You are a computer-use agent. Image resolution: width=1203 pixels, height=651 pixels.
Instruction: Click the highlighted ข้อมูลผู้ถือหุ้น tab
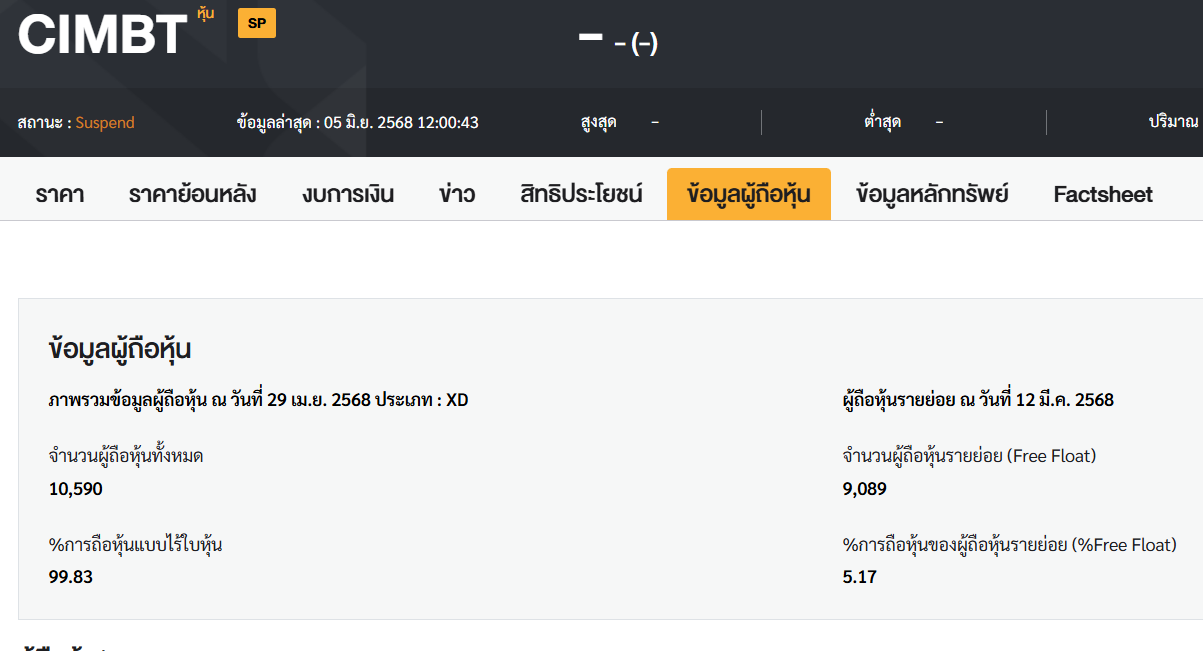point(749,194)
